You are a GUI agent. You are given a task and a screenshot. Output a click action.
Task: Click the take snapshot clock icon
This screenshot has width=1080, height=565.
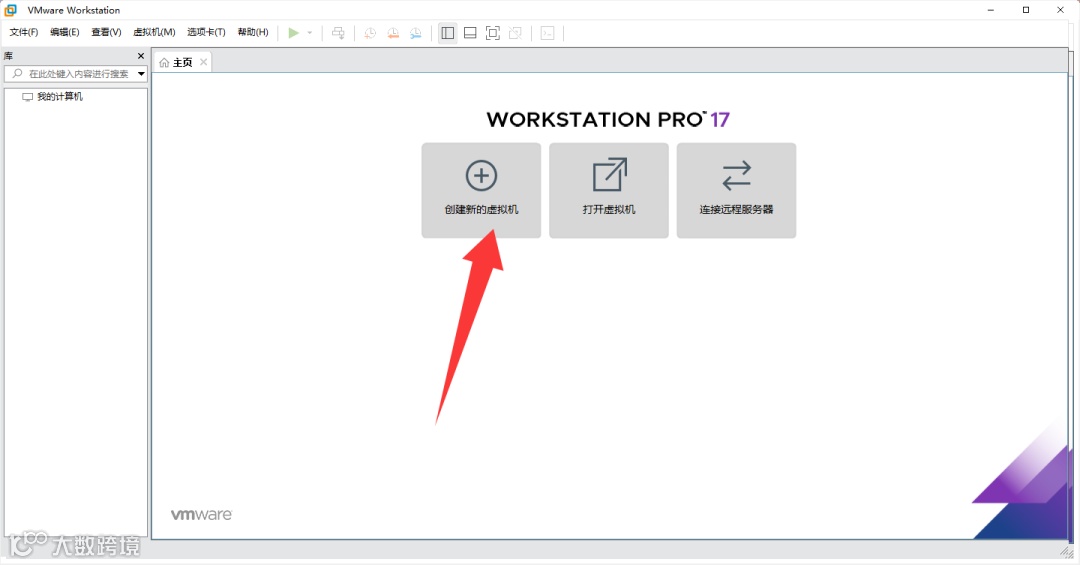[370, 32]
